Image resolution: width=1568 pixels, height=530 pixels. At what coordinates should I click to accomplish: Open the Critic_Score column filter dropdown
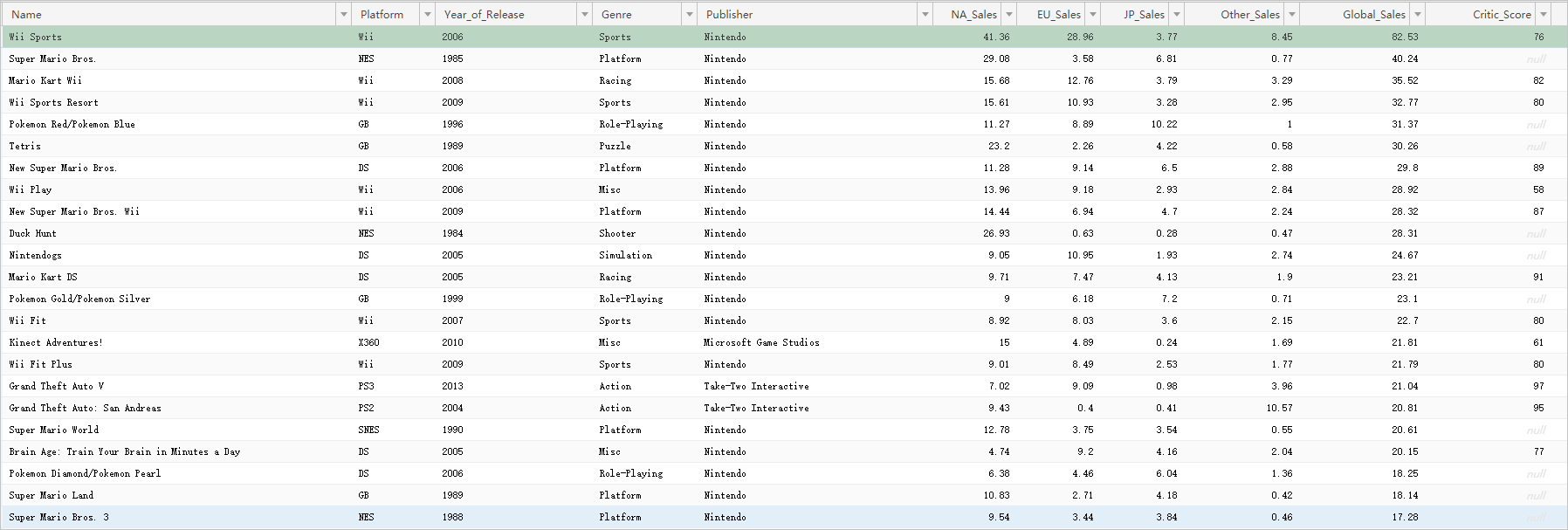point(1544,14)
